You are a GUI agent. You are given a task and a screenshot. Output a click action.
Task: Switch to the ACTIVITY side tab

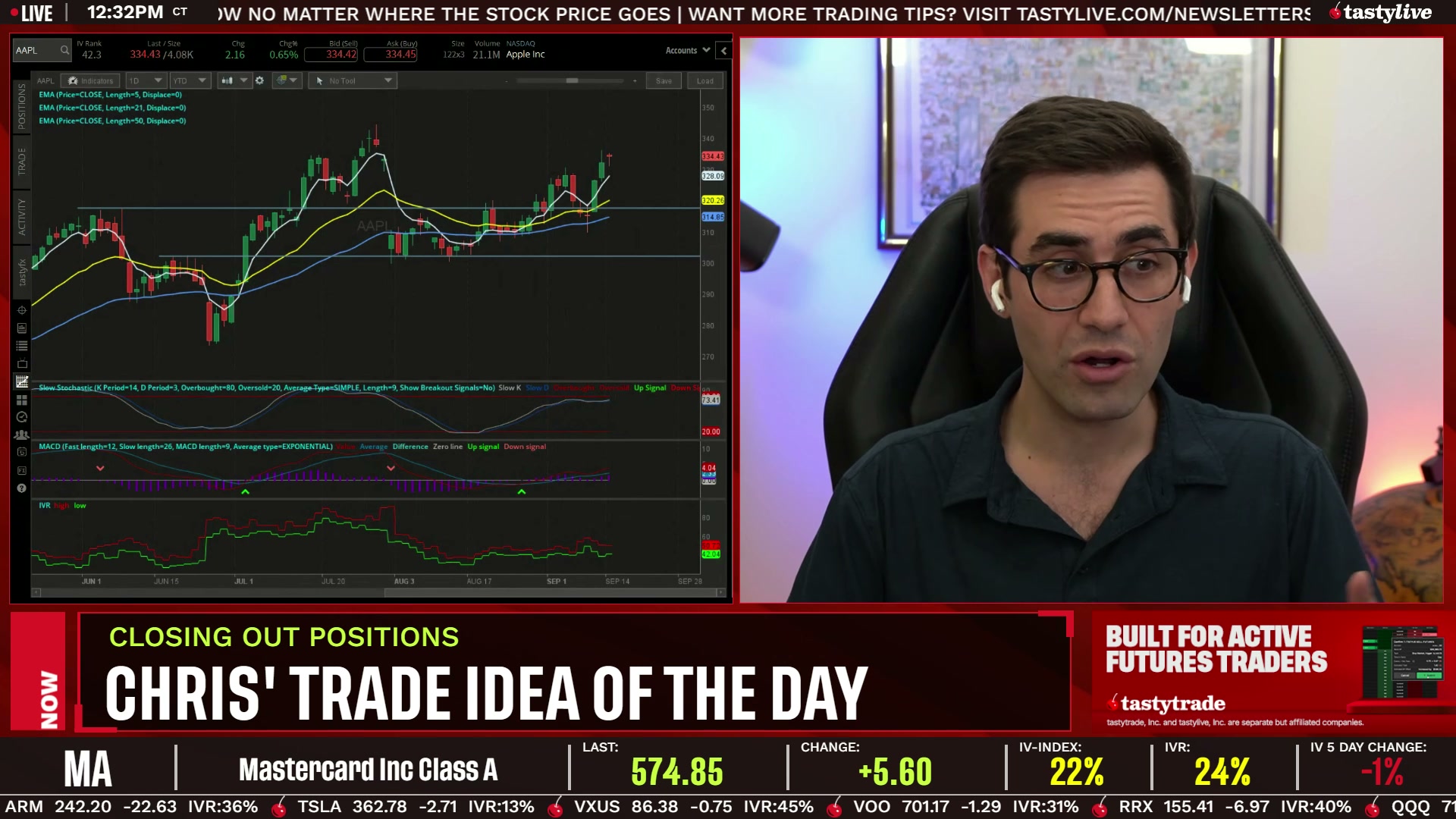pyautogui.click(x=22, y=217)
